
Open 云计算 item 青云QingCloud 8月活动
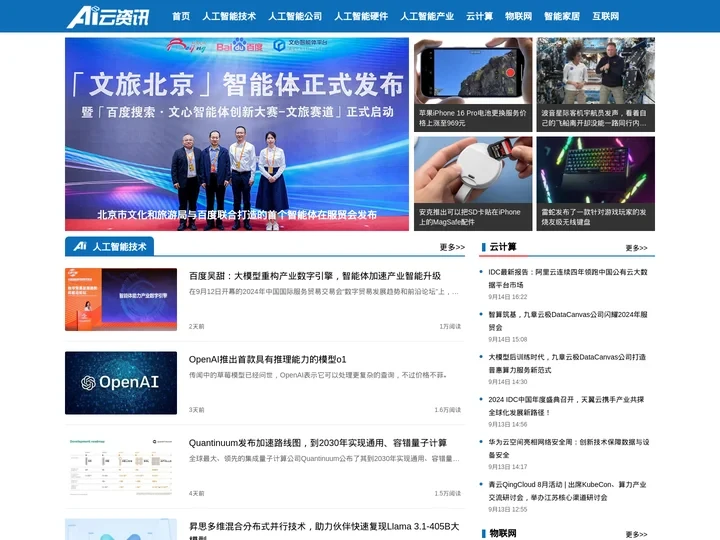pyautogui.click(x=568, y=491)
